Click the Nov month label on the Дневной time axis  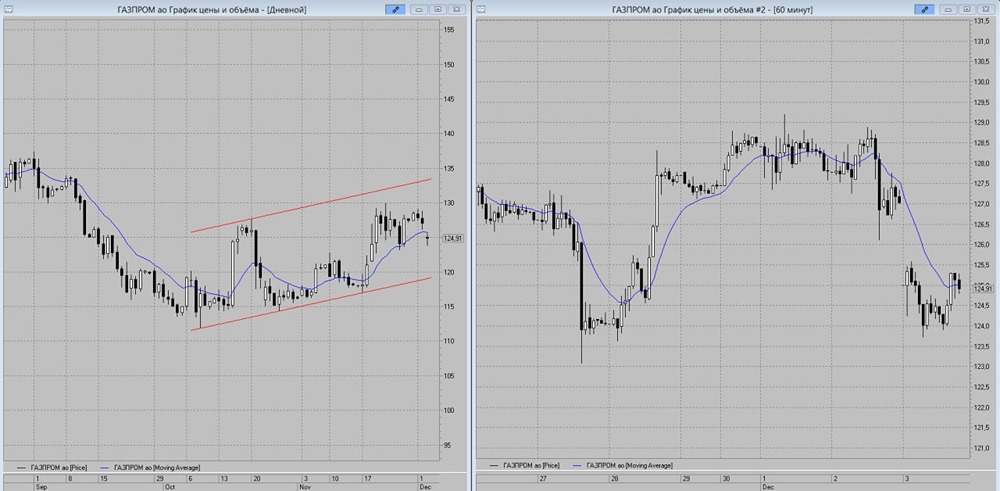305,487
